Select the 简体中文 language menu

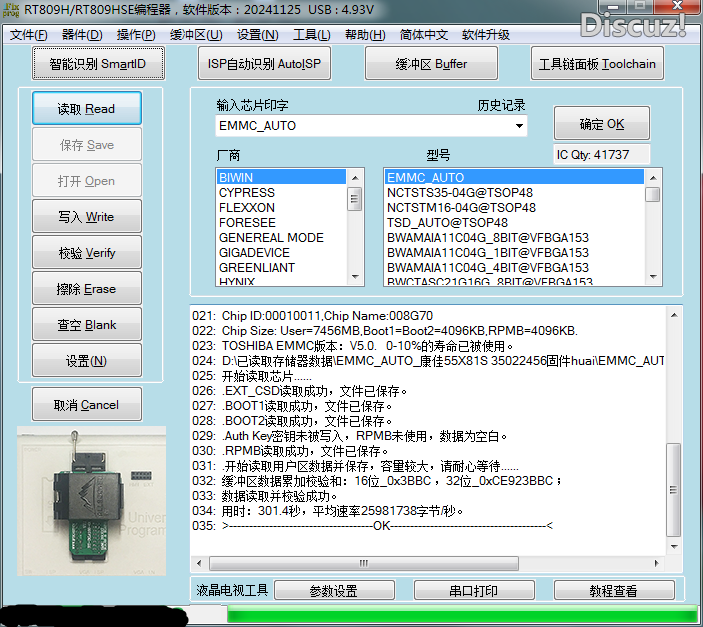click(424, 35)
